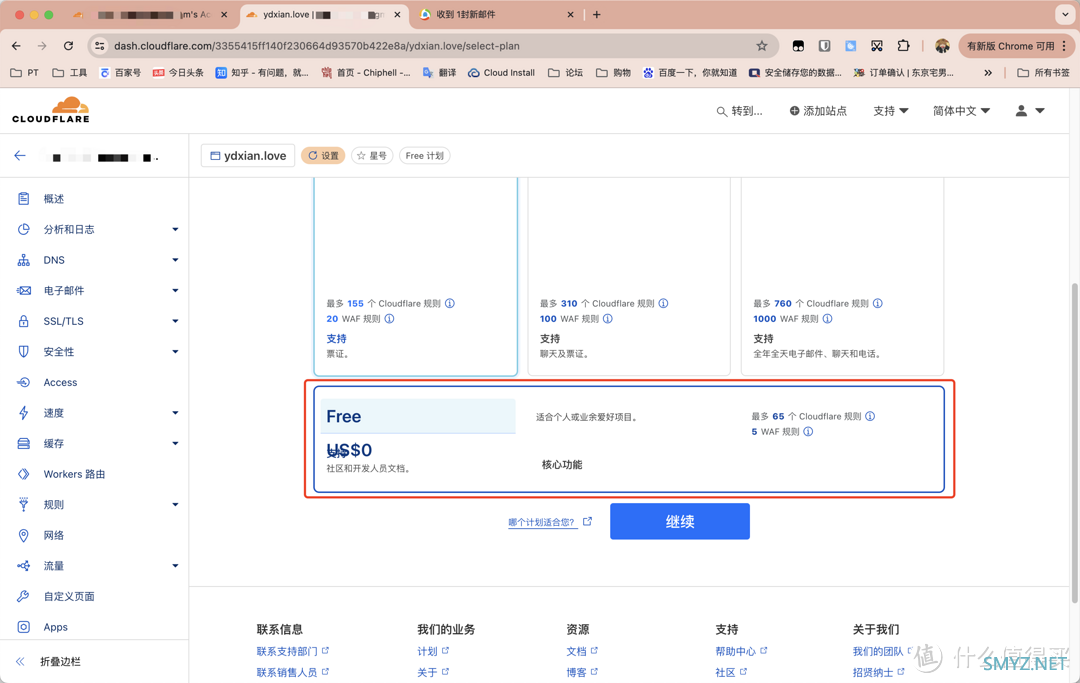Click the Cloudflare logo
This screenshot has width=1080, height=683.
(51, 110)
